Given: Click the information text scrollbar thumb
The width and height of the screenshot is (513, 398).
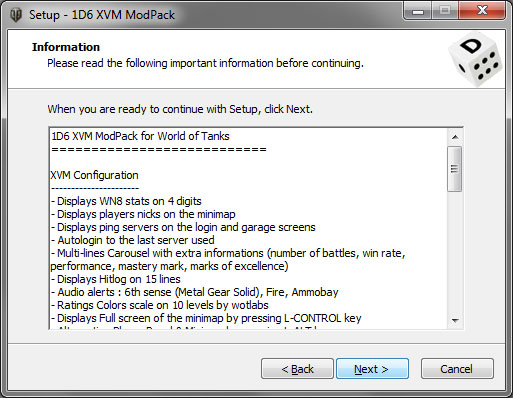Looking at the screenshot, I should [x=455, y=169].
